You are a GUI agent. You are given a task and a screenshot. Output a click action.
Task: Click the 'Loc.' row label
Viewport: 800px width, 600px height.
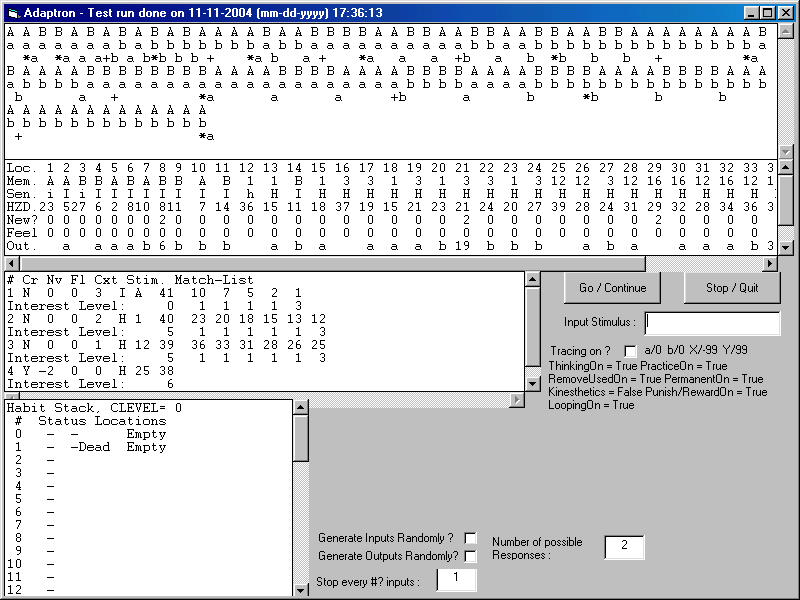[22, 168]
